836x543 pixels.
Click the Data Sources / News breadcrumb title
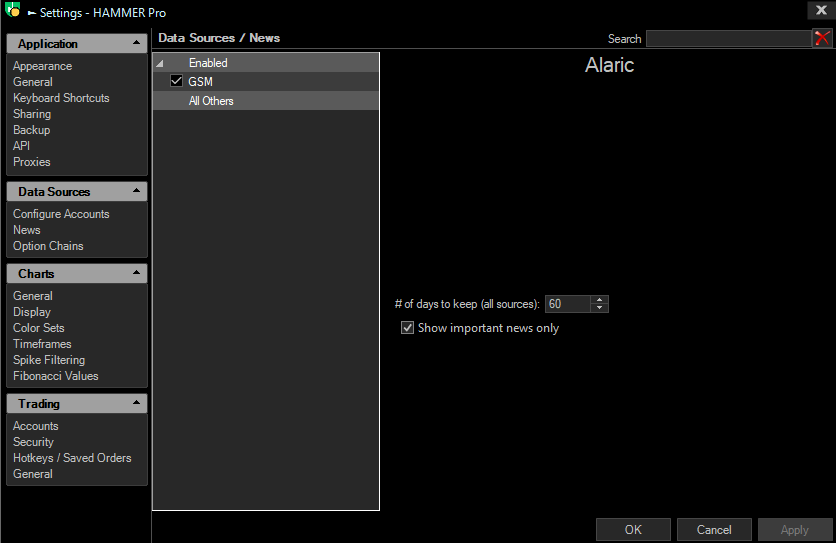(x=219, y=38)
